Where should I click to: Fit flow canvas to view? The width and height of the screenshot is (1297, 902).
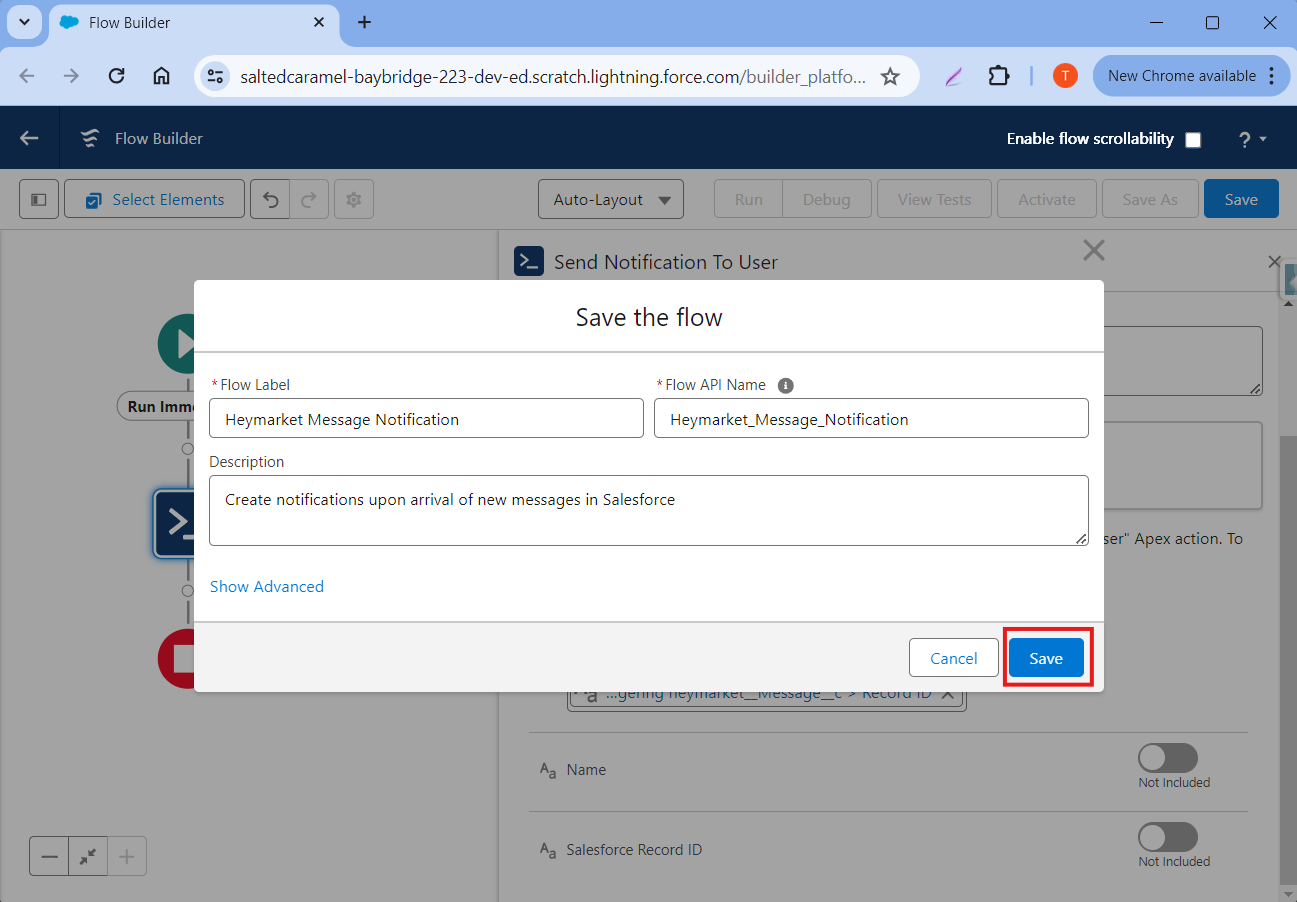(88, 856)
